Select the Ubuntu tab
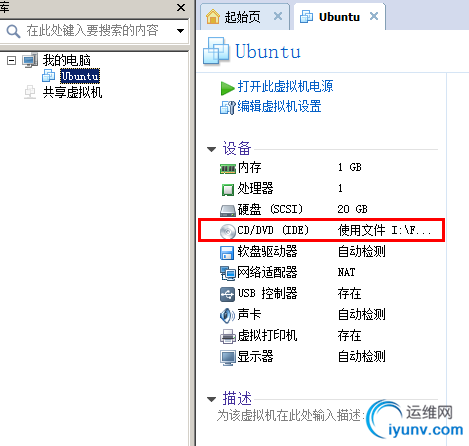 339,17
